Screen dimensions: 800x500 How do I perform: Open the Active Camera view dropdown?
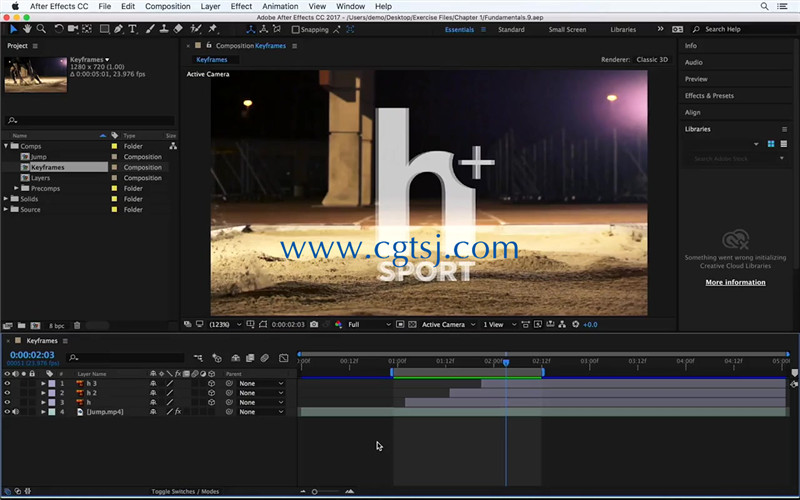coord(448,324)
